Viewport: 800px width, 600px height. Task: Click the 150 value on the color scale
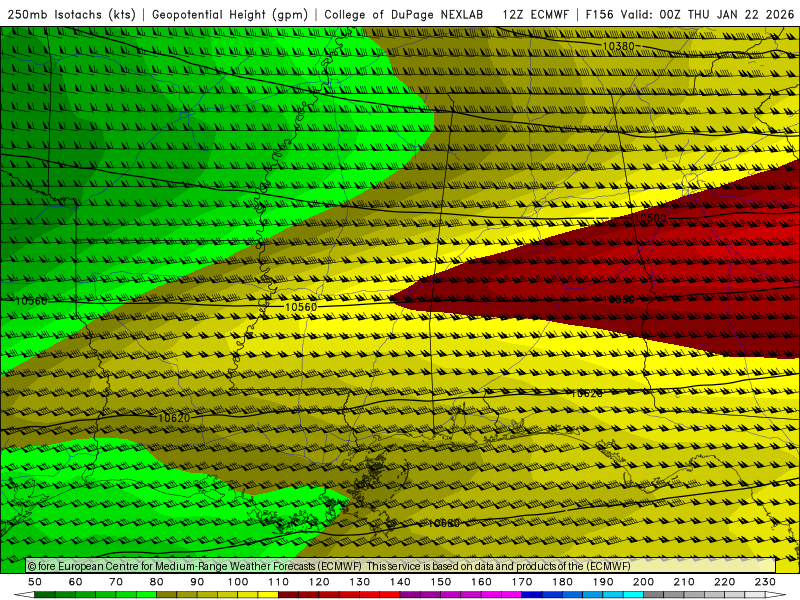tap(441, 582)
